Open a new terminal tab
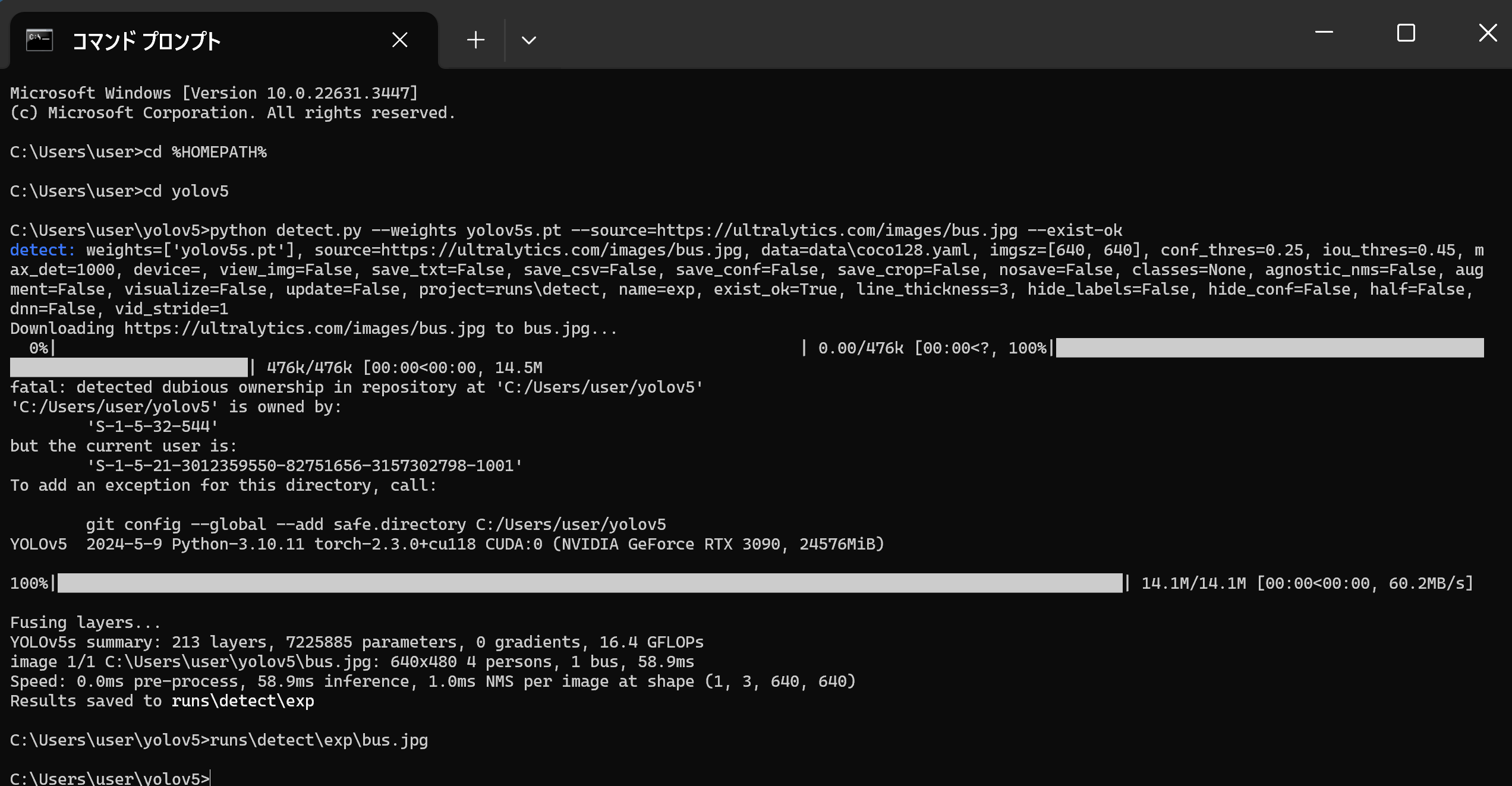Viewport: 1512px width, 786px height. [475, 40]
